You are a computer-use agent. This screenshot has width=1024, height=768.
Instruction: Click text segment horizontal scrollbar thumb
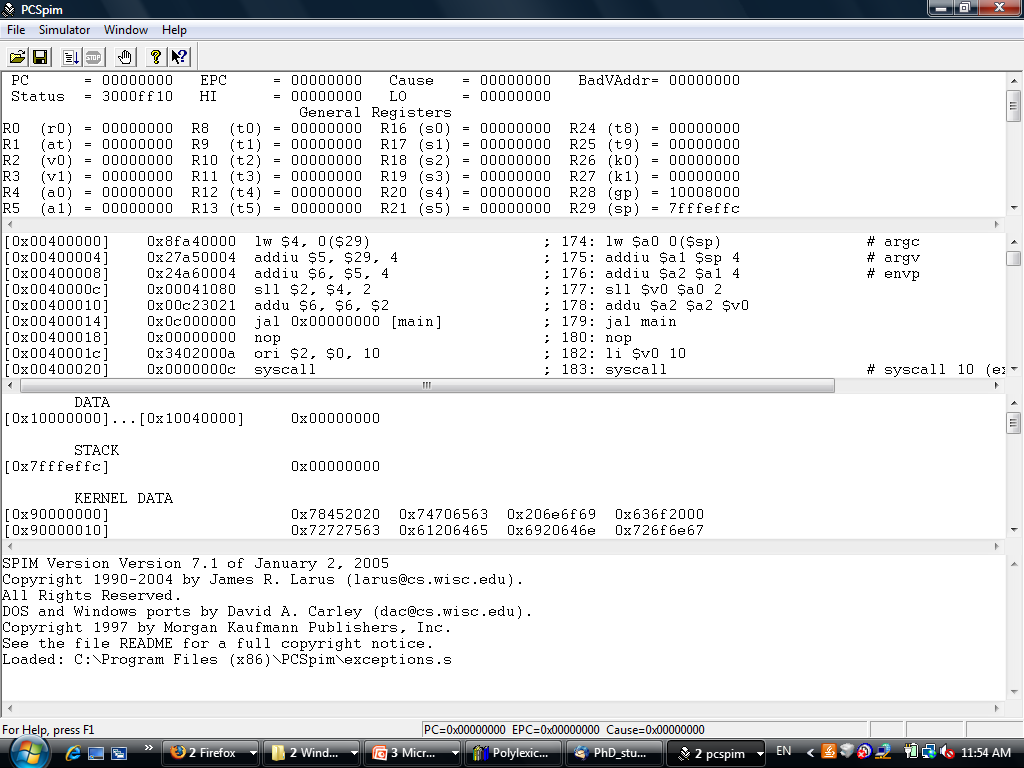tap(427, 385)
